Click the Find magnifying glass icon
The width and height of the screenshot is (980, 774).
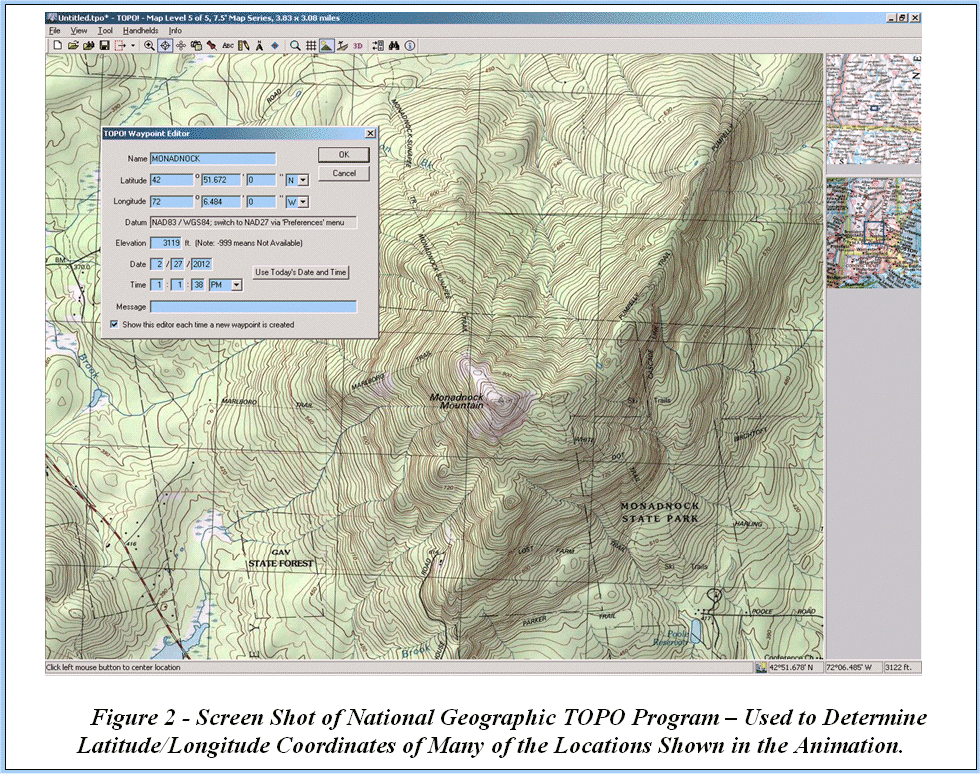[x=295, y=46]
